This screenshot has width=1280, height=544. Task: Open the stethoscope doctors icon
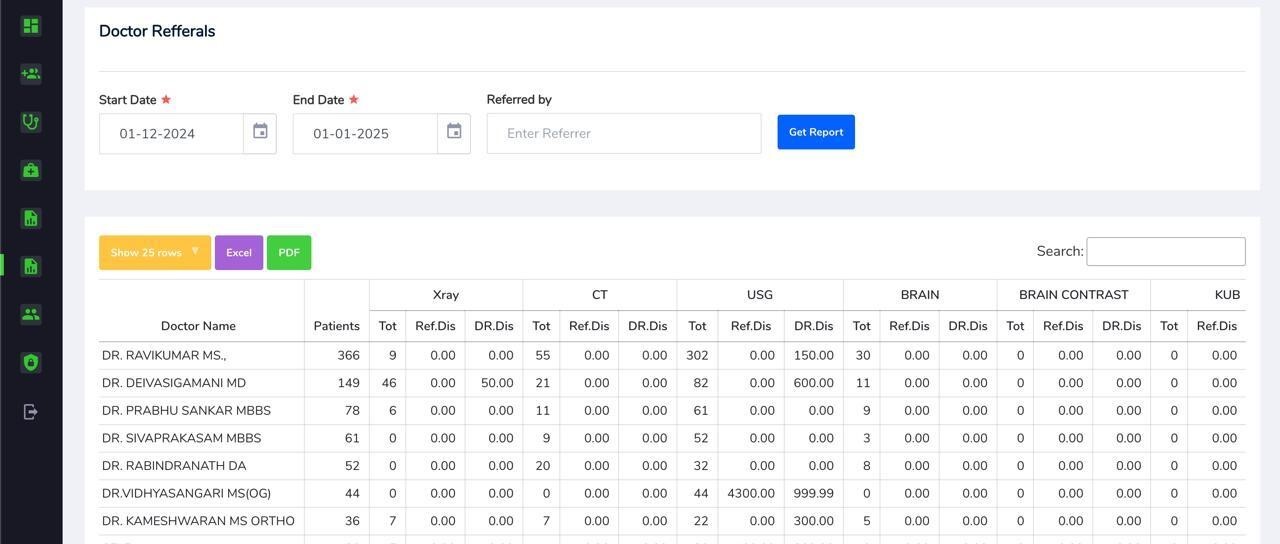[31, 122]
